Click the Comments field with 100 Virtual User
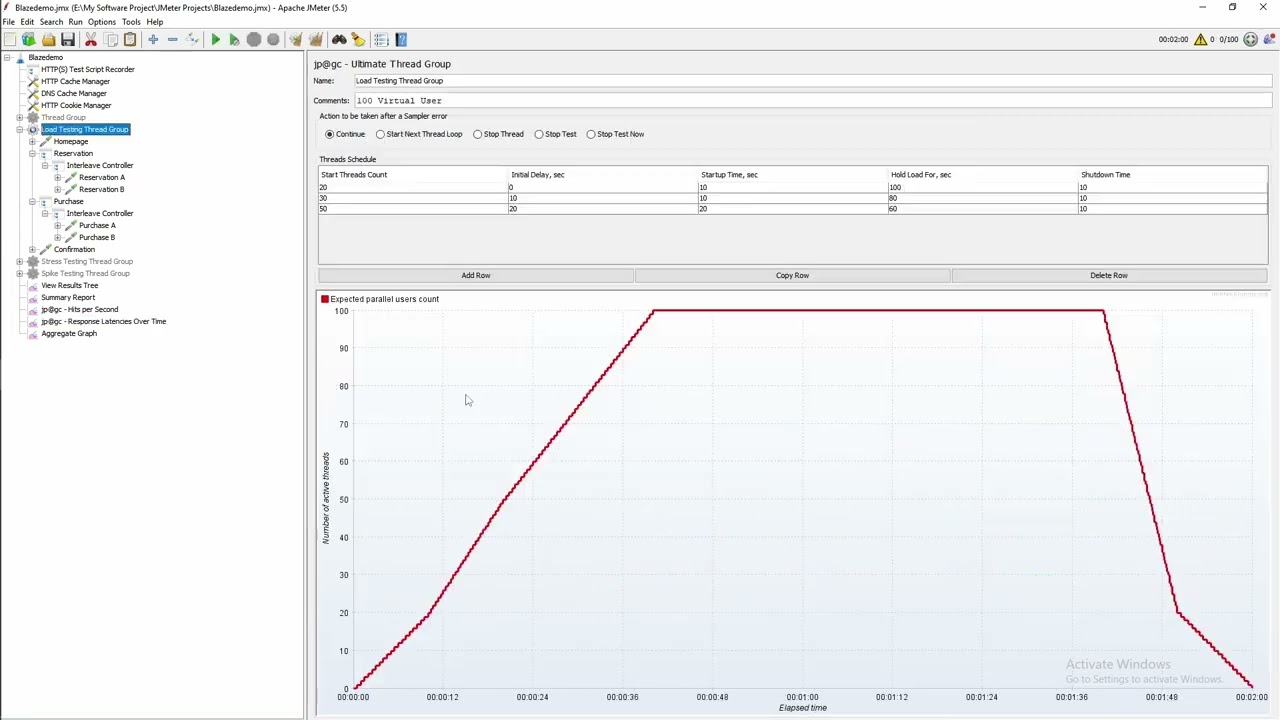1280x720 pixels. (x=813, y=101)
